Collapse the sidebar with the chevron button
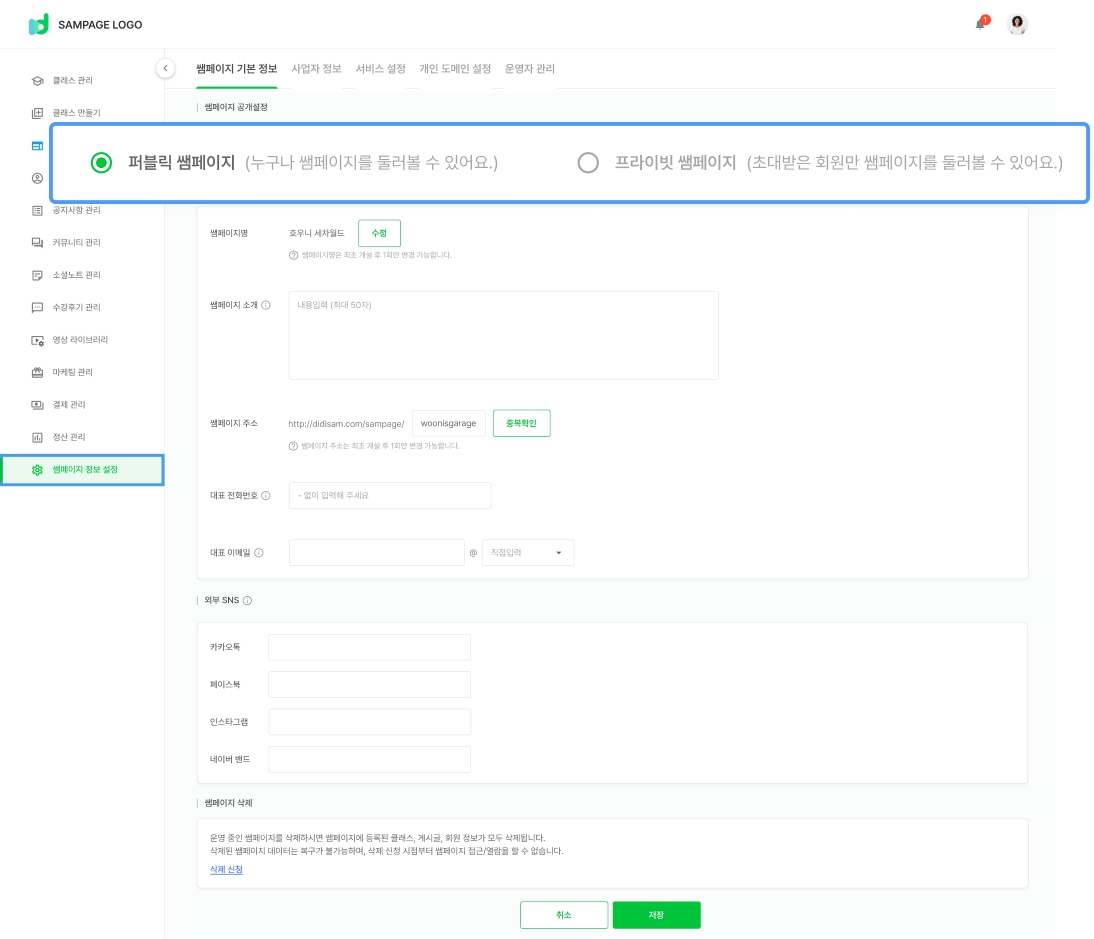Viewport: 1094px width, 939px height. point(166,68)
